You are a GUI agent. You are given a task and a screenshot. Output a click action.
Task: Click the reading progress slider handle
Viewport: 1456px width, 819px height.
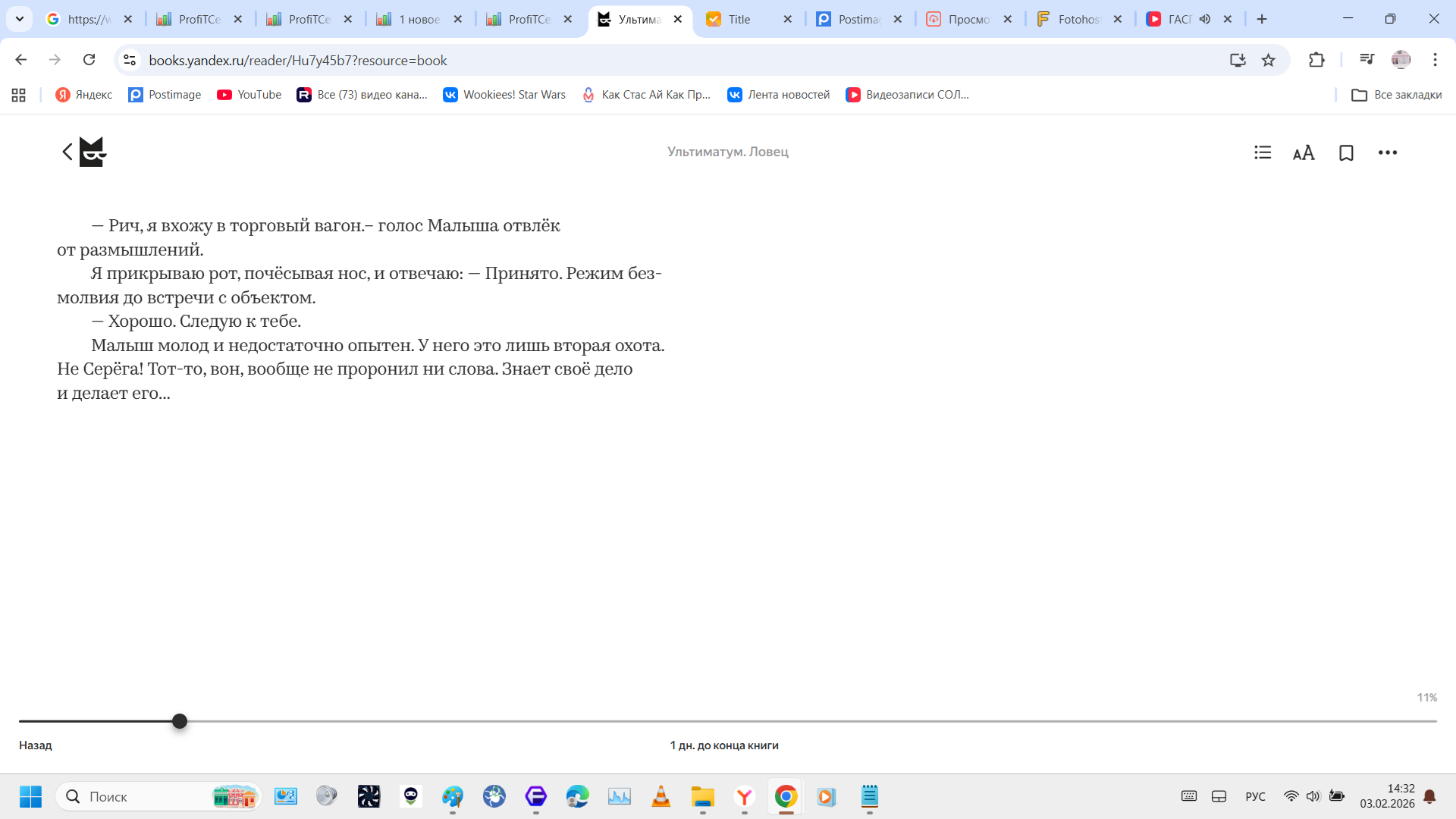point(179,721)
